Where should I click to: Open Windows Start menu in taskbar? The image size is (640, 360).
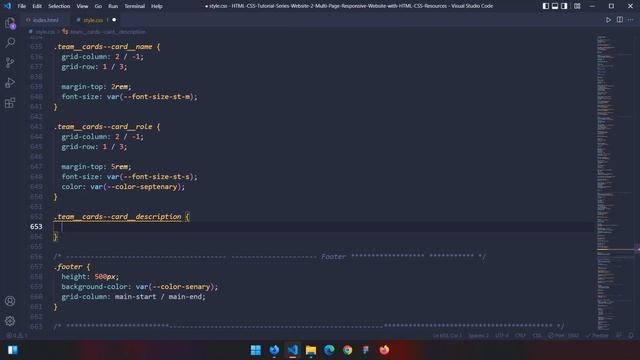[x=256, y=350]
